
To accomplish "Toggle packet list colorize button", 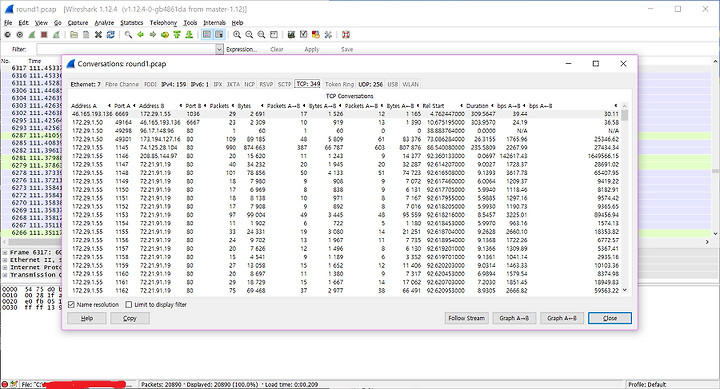I will click(x=207, y=34).
